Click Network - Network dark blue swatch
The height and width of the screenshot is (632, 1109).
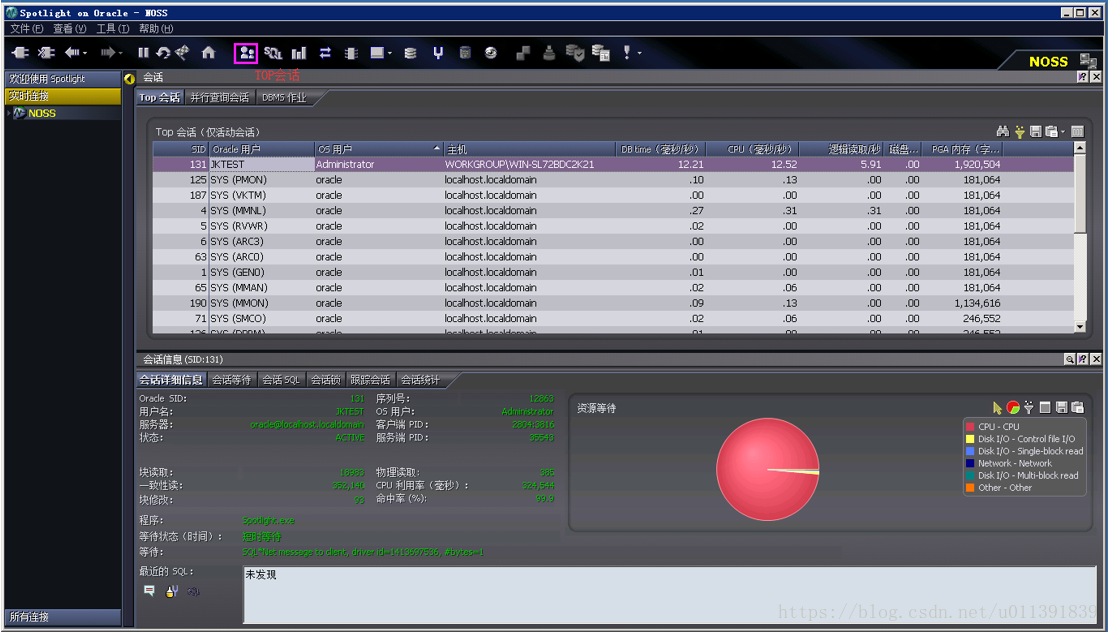pos(970,463)
